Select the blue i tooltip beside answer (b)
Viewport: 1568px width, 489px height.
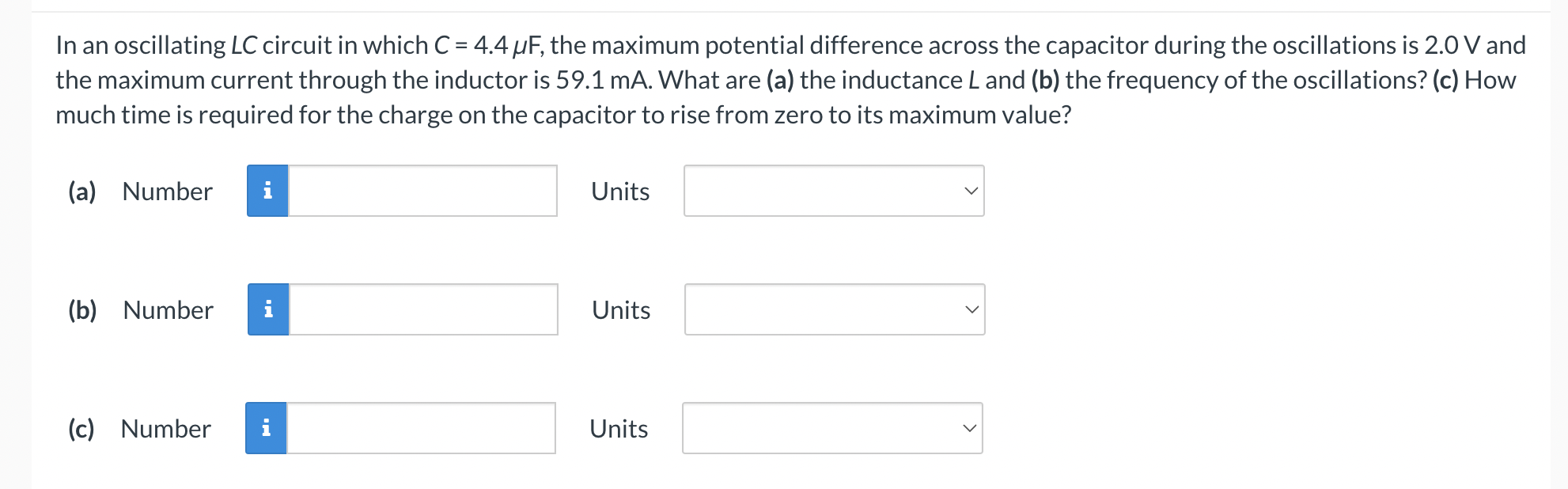pos(268,309)
